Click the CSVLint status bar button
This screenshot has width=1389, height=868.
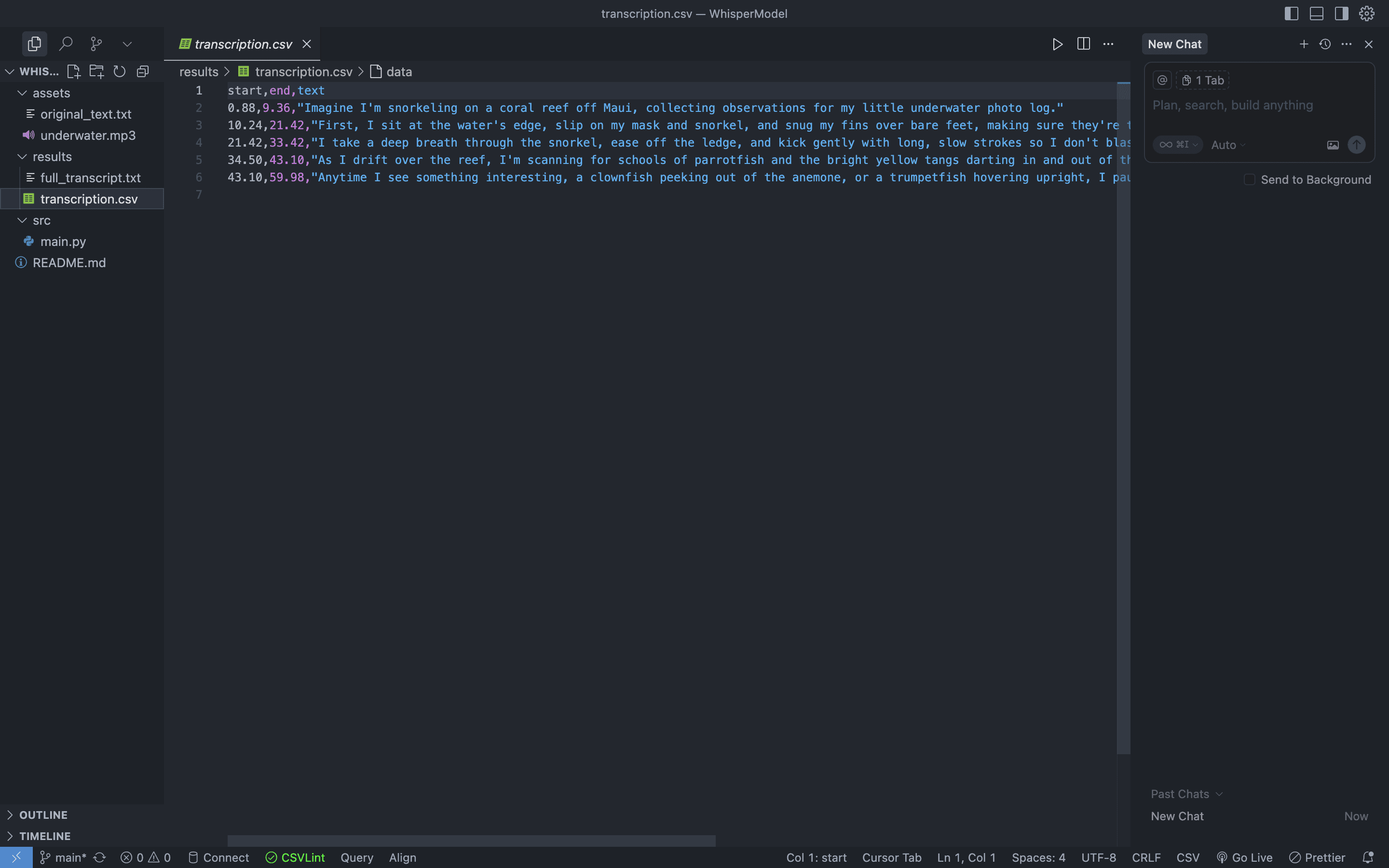[296, 857]
